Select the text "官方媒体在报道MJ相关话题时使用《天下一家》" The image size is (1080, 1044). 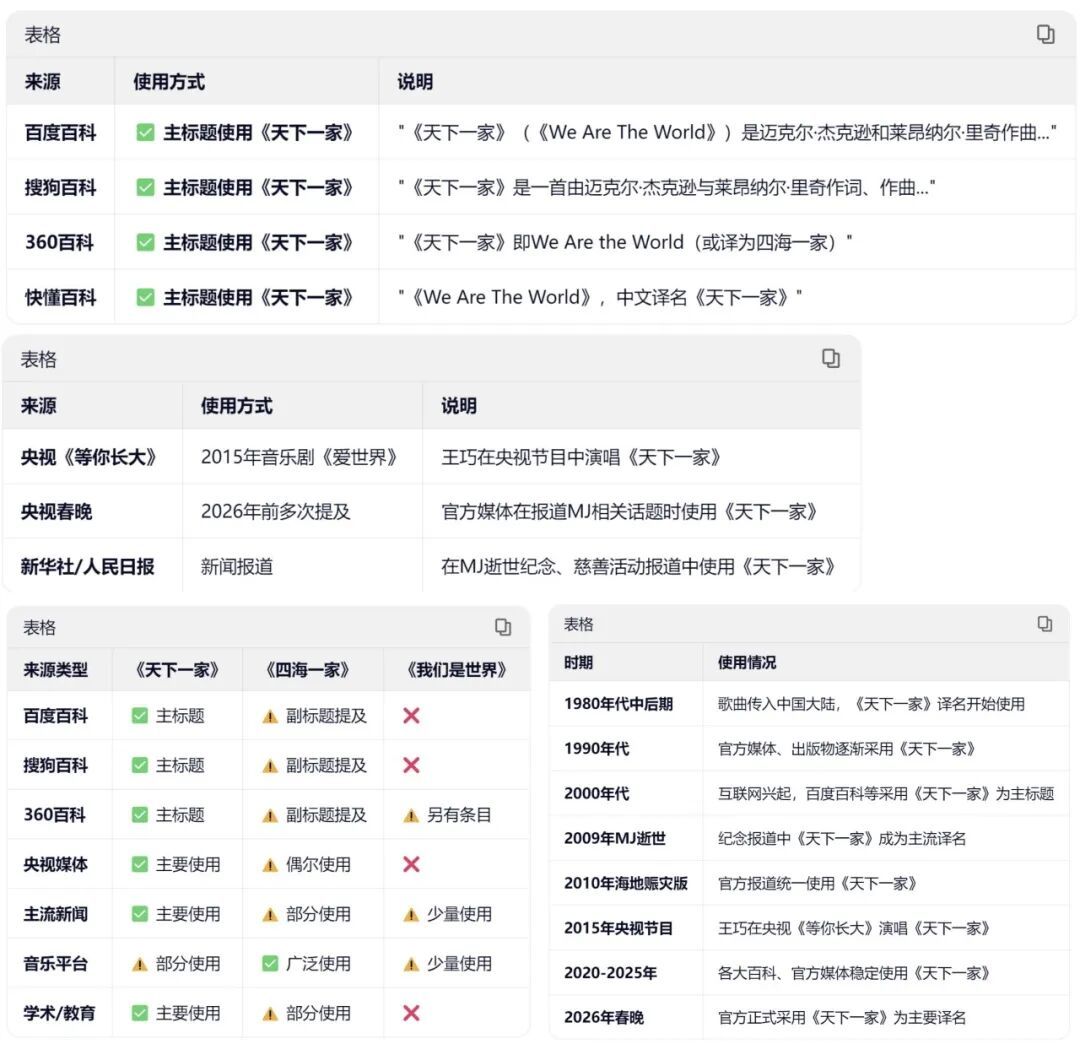point(629,512)
